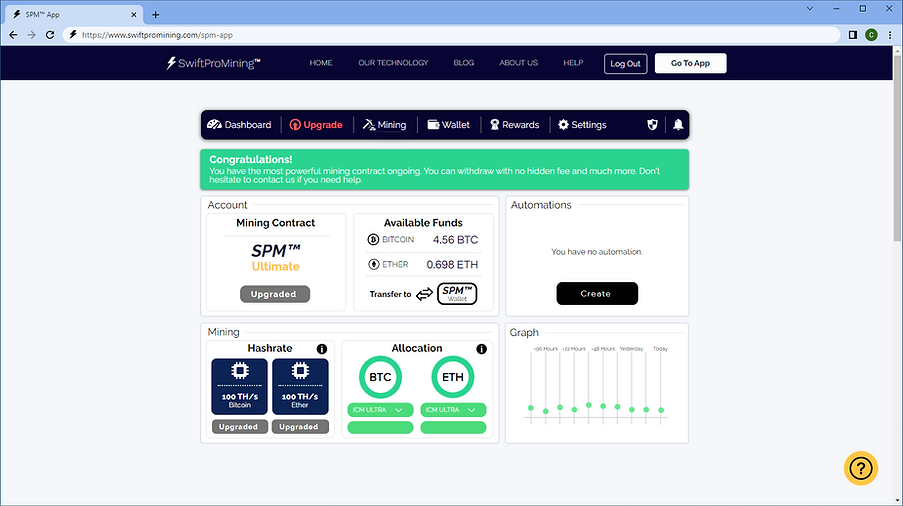The height and width of the screenshot is (506, 903).
Task: Click the 'Transfer to' label
Action: 390,294
